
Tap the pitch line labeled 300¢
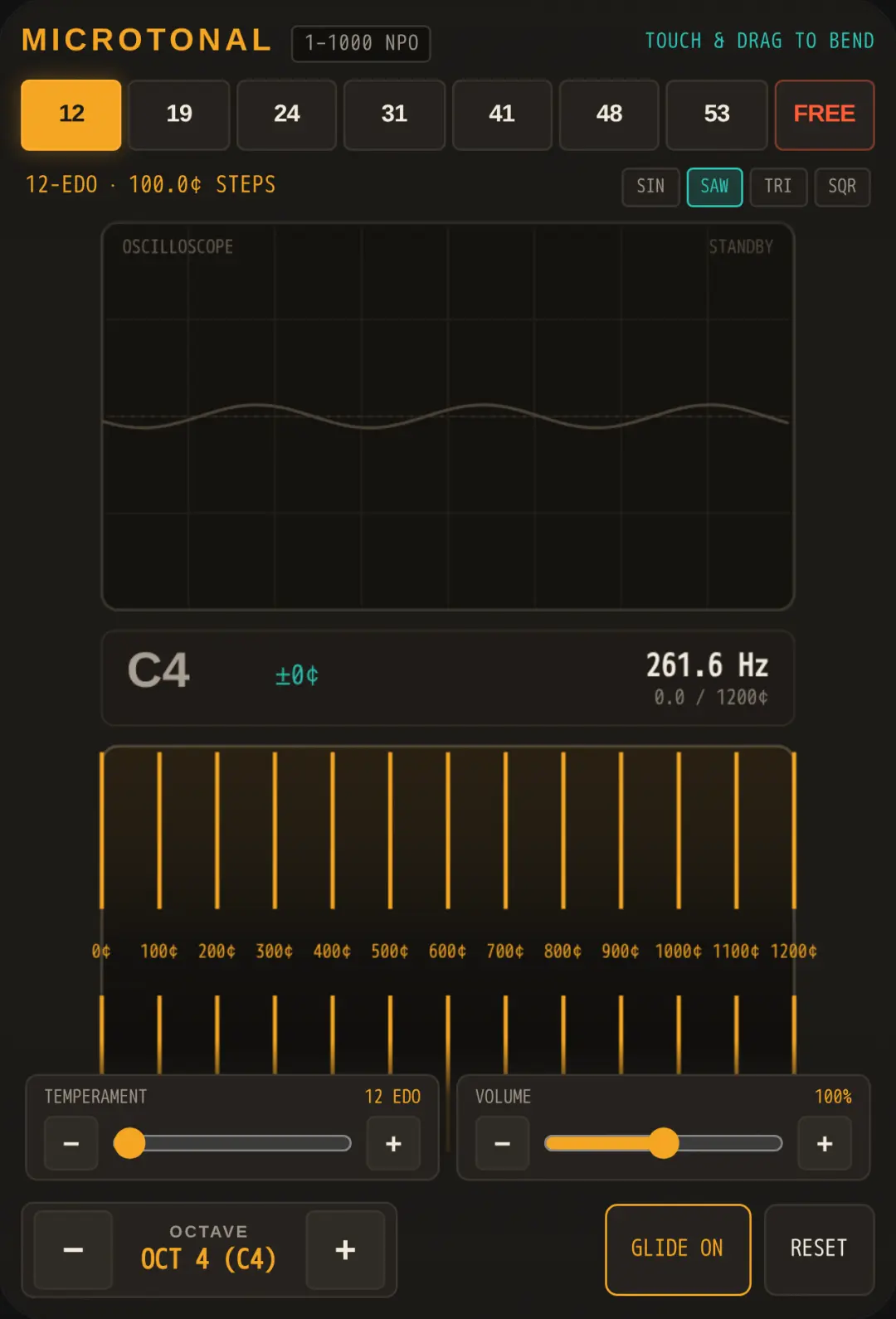[275, 830]
